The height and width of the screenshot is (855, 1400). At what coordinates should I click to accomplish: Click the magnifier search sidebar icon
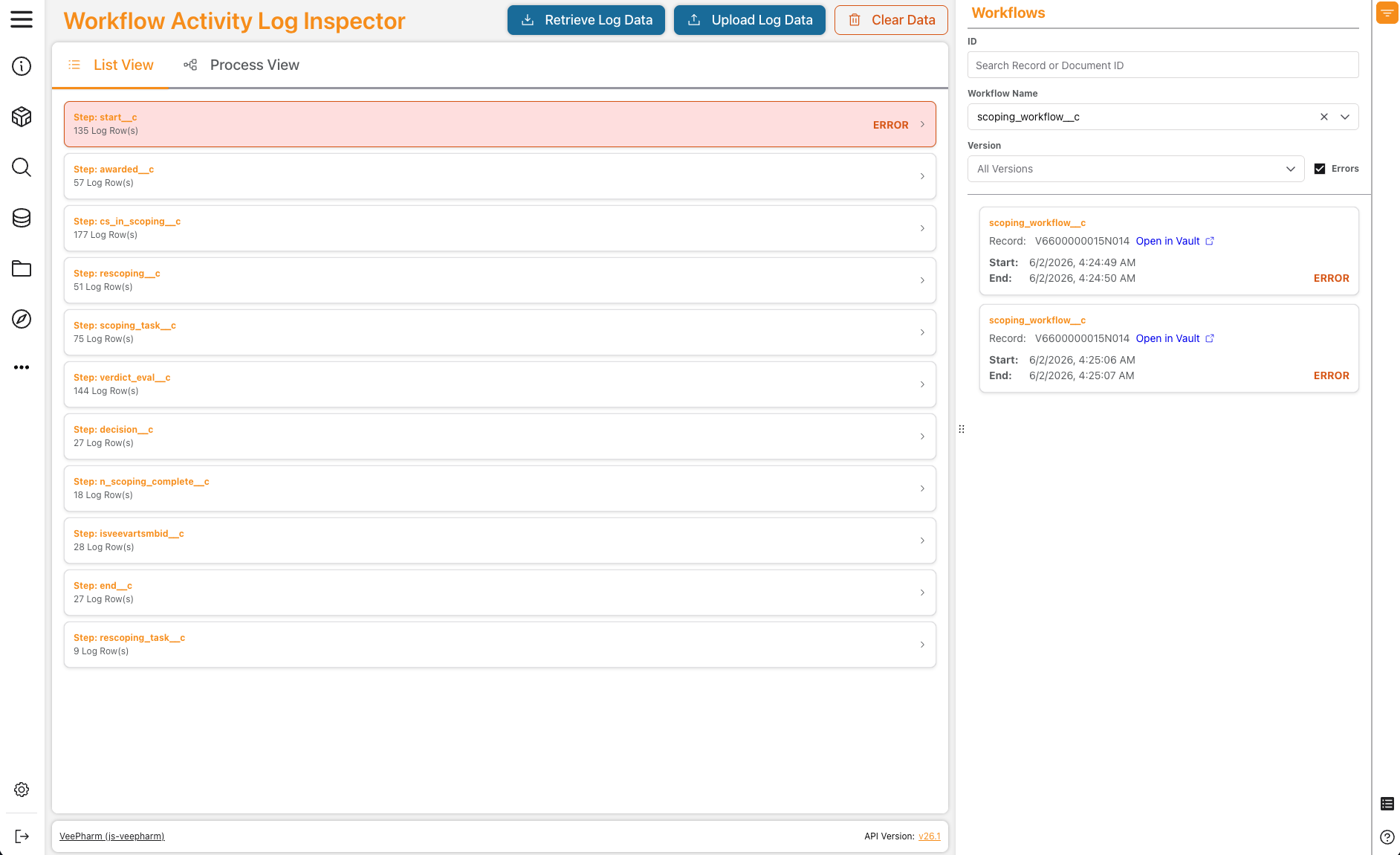tap(22, 167)
